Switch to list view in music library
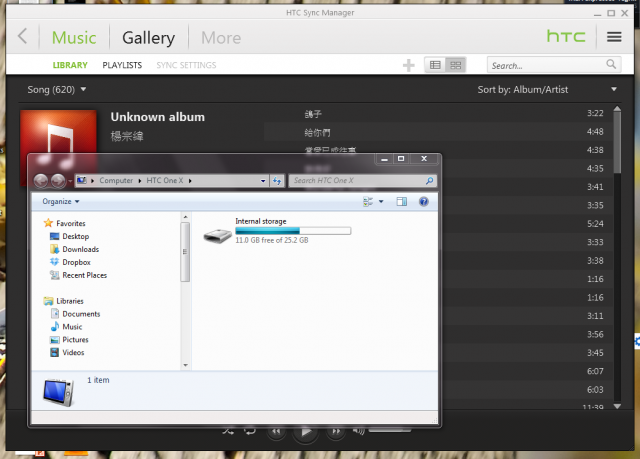Image resolution: width=640 pixels, height=459 pixels. click(435, 65)
